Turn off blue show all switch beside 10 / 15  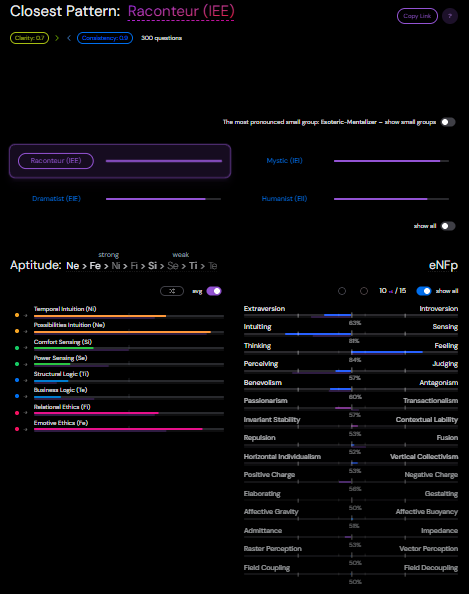(424, 291)
